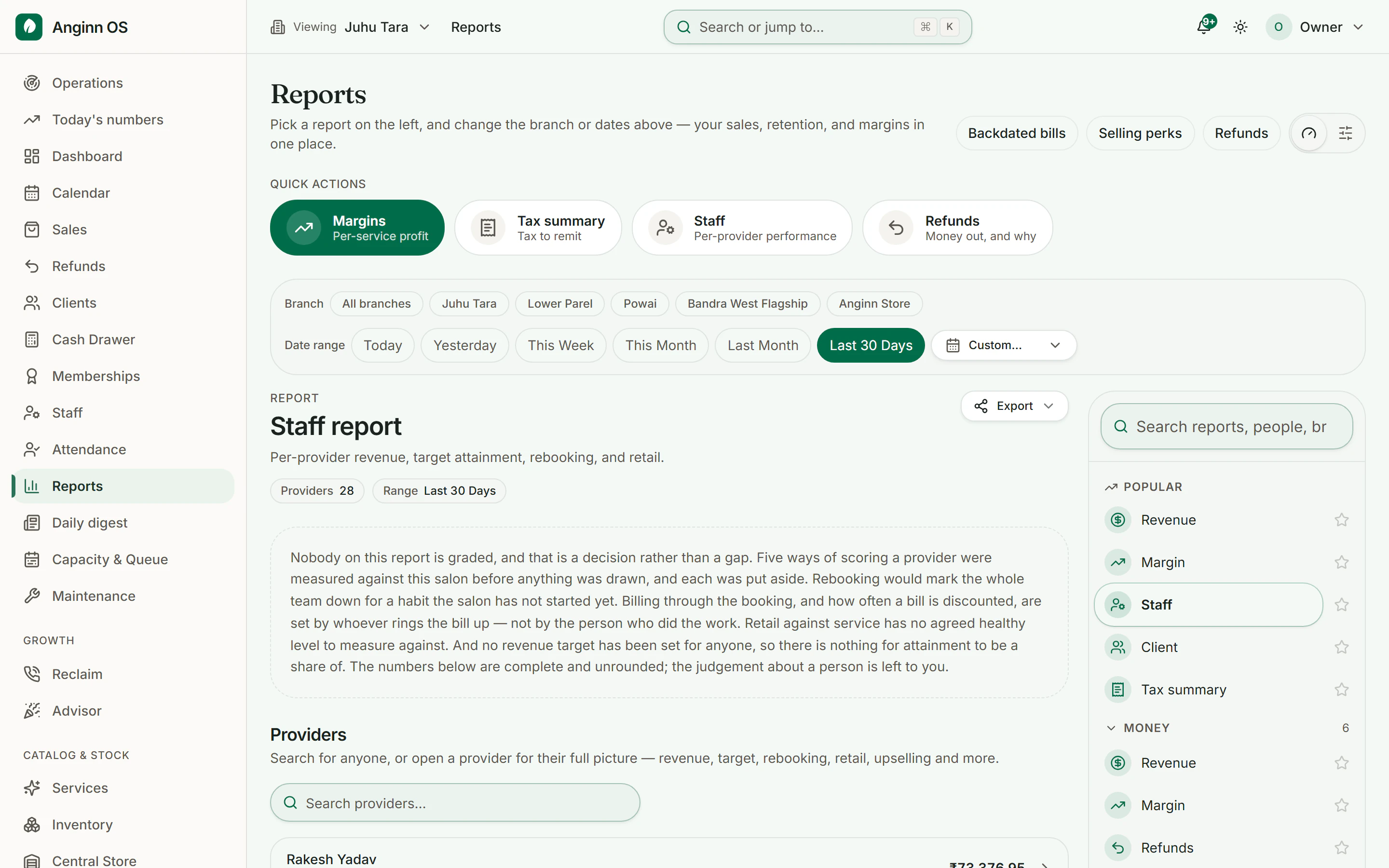Go to Dashboard in sidebar
The image size is (1389, 868).
123,156
